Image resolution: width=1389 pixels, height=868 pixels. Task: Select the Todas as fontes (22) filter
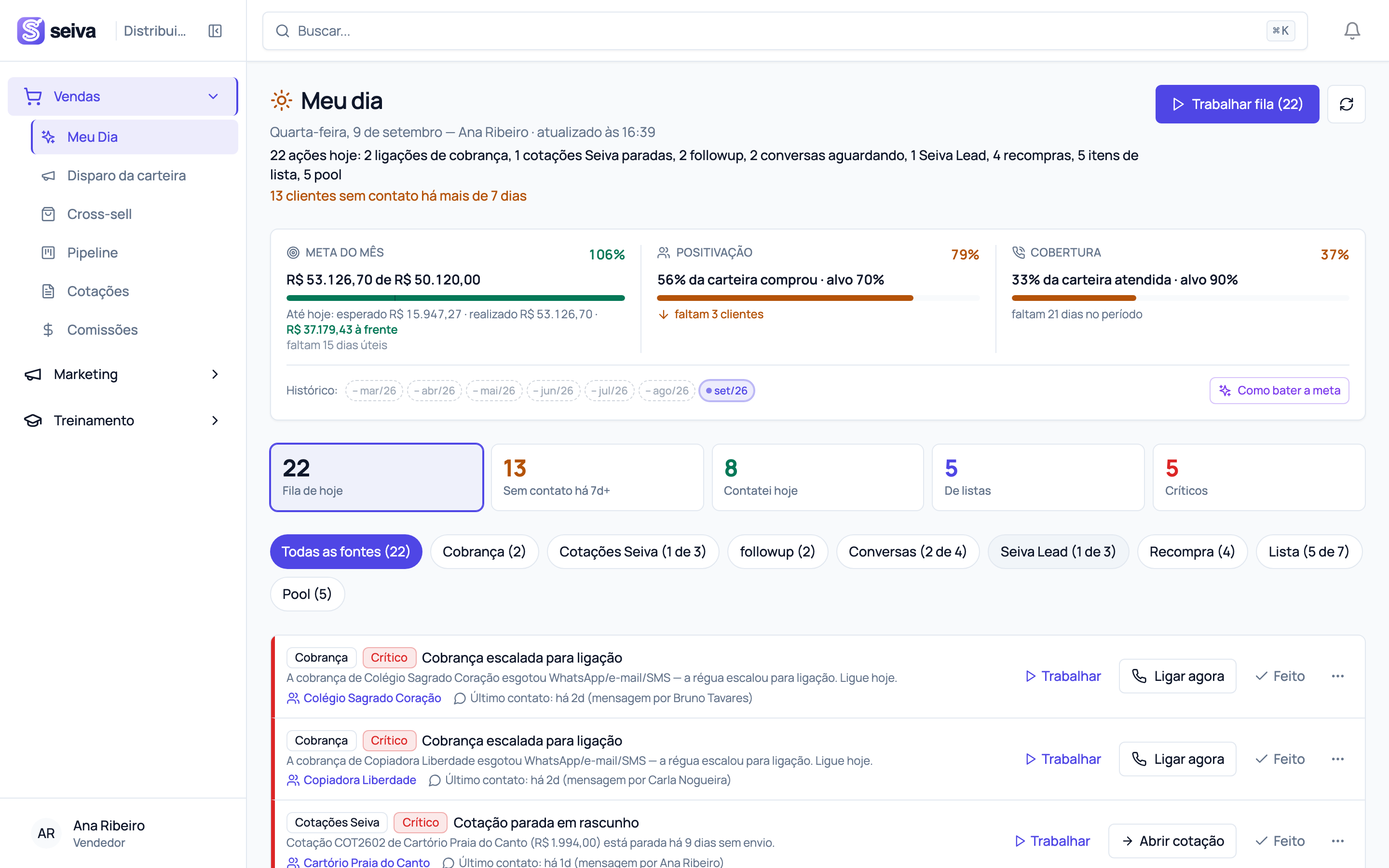click(345, 552)
